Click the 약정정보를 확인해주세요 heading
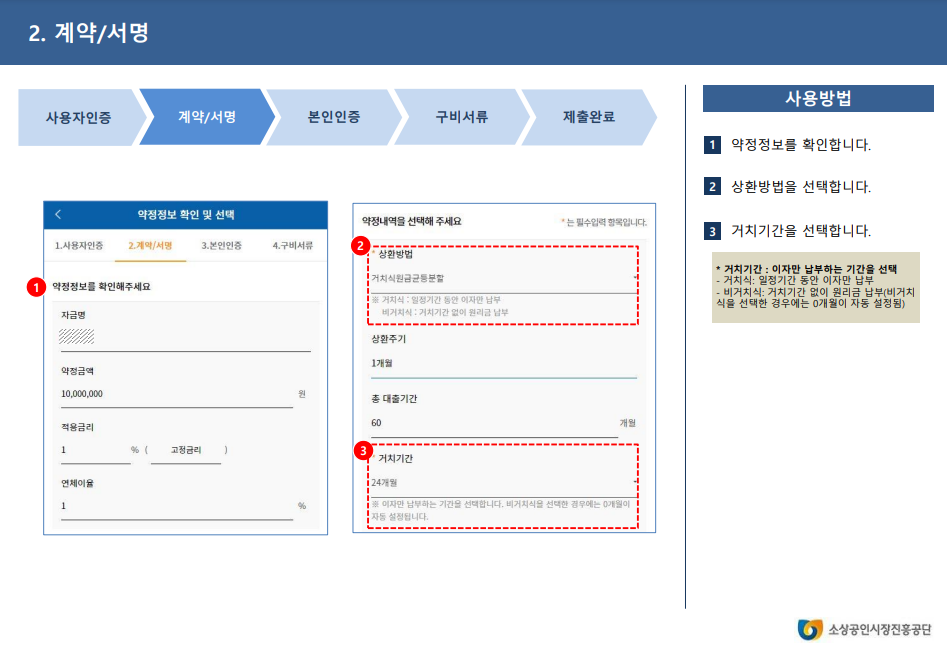Image resolution: width=947 pixels, height=645 pixels. pyautogui.click(x=101, y=286)
